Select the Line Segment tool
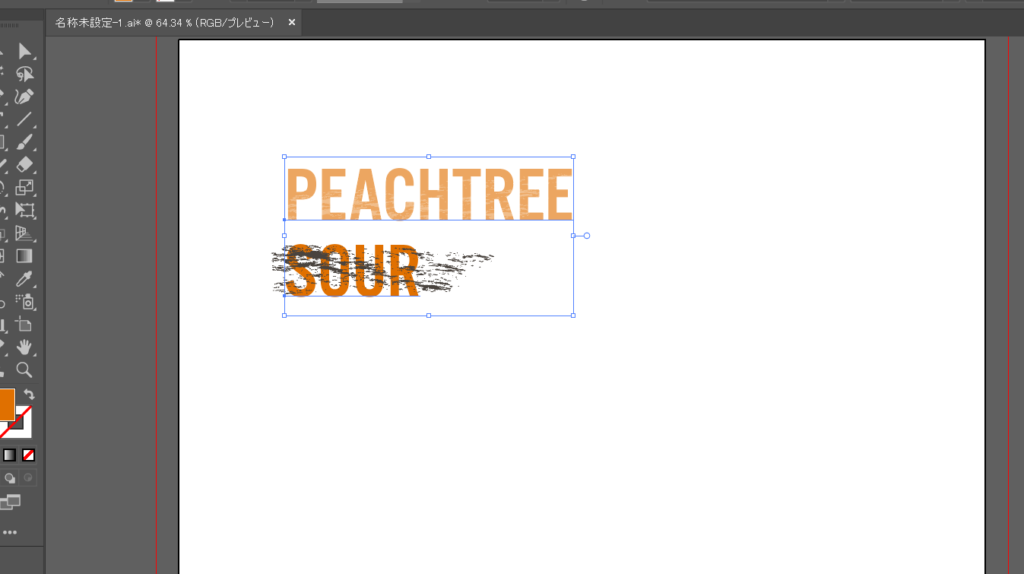The height and width of the screenshot is (574, 1024). [24, 120]
